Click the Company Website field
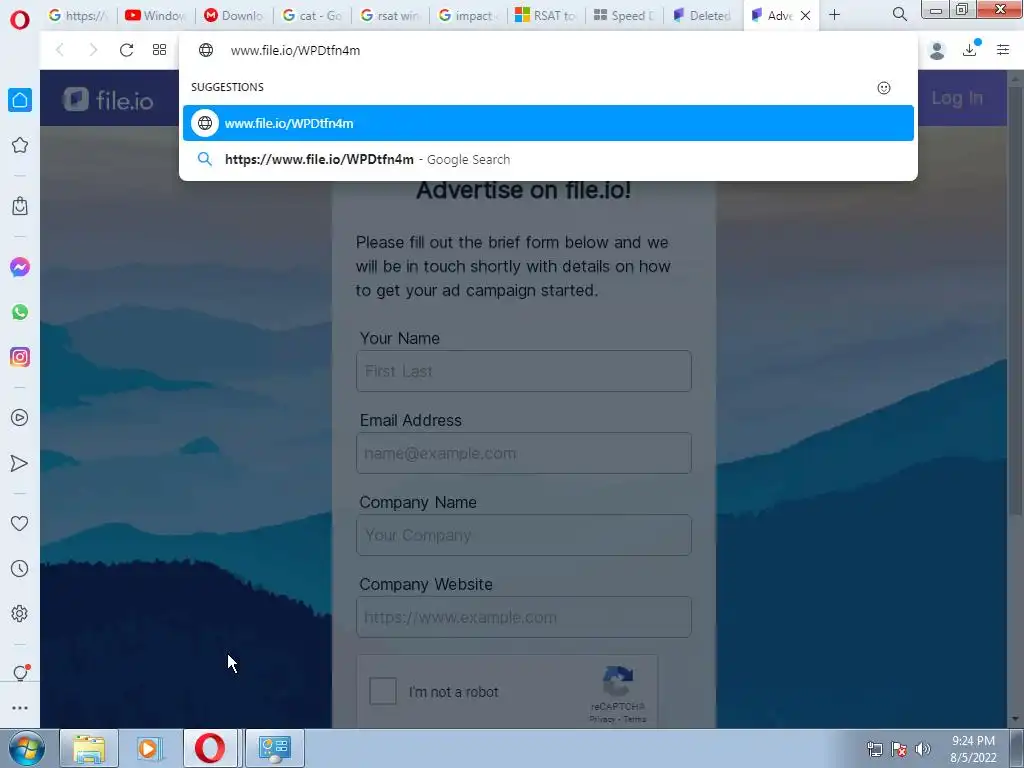The height and width of the screenshot is (768, 1024). [x=524, y=617]
